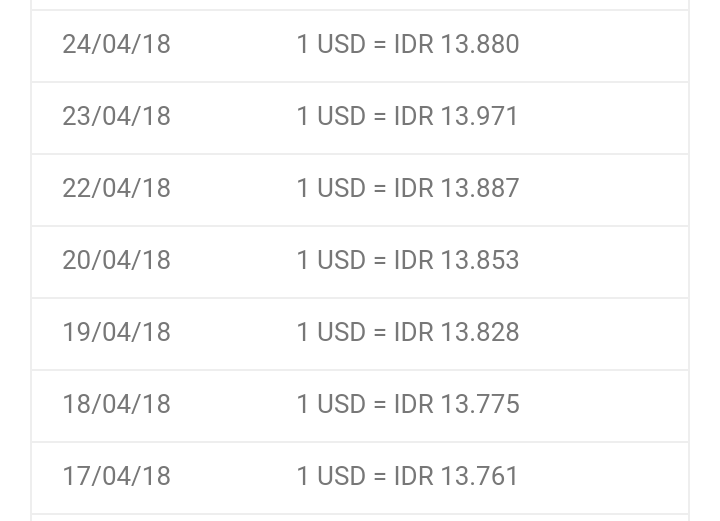
Task: Select the 18/04/18 date cell
Action: point(116,404)
